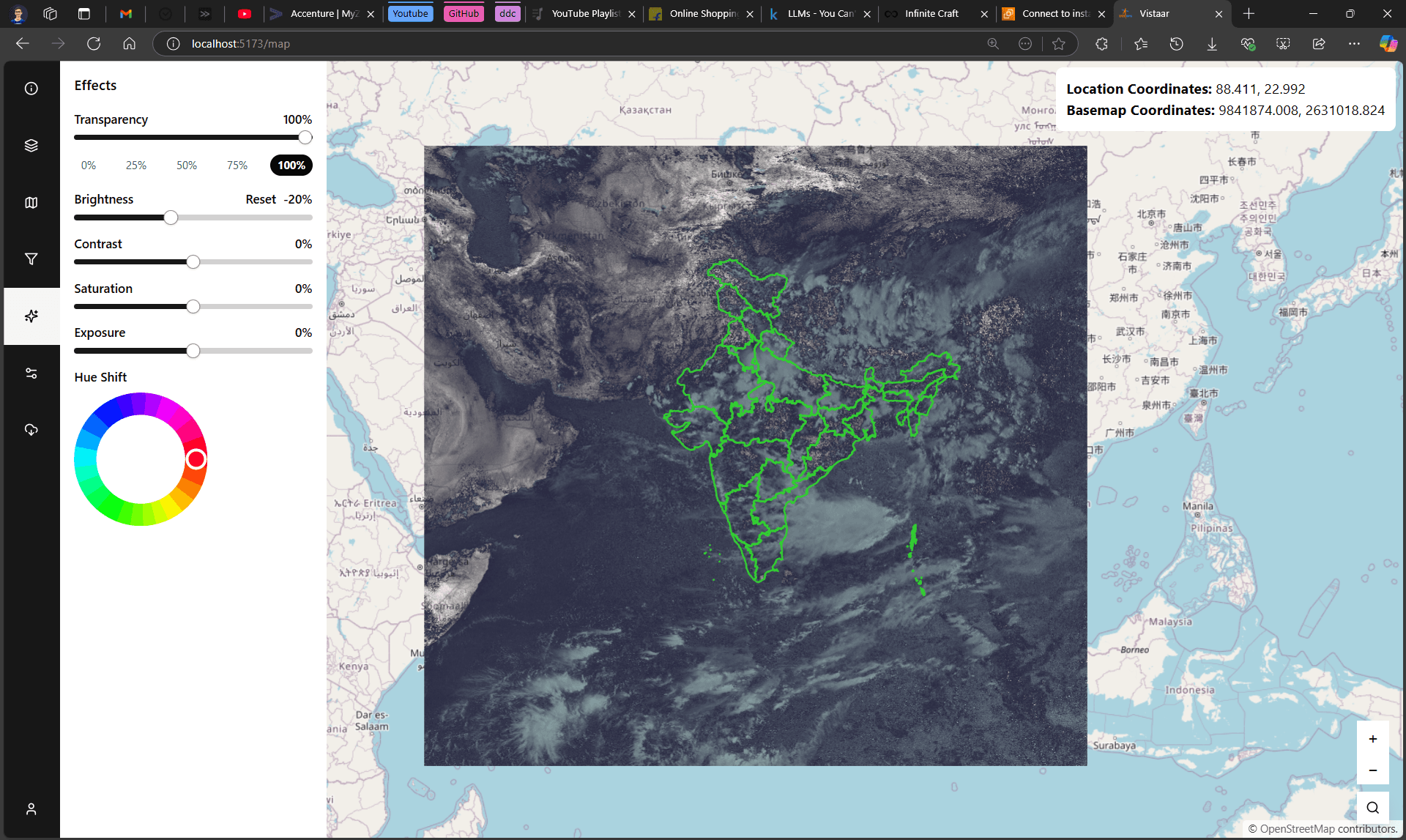Open the Layers panel icon
Screen dimensions: 1406x840
coord(31,146)
